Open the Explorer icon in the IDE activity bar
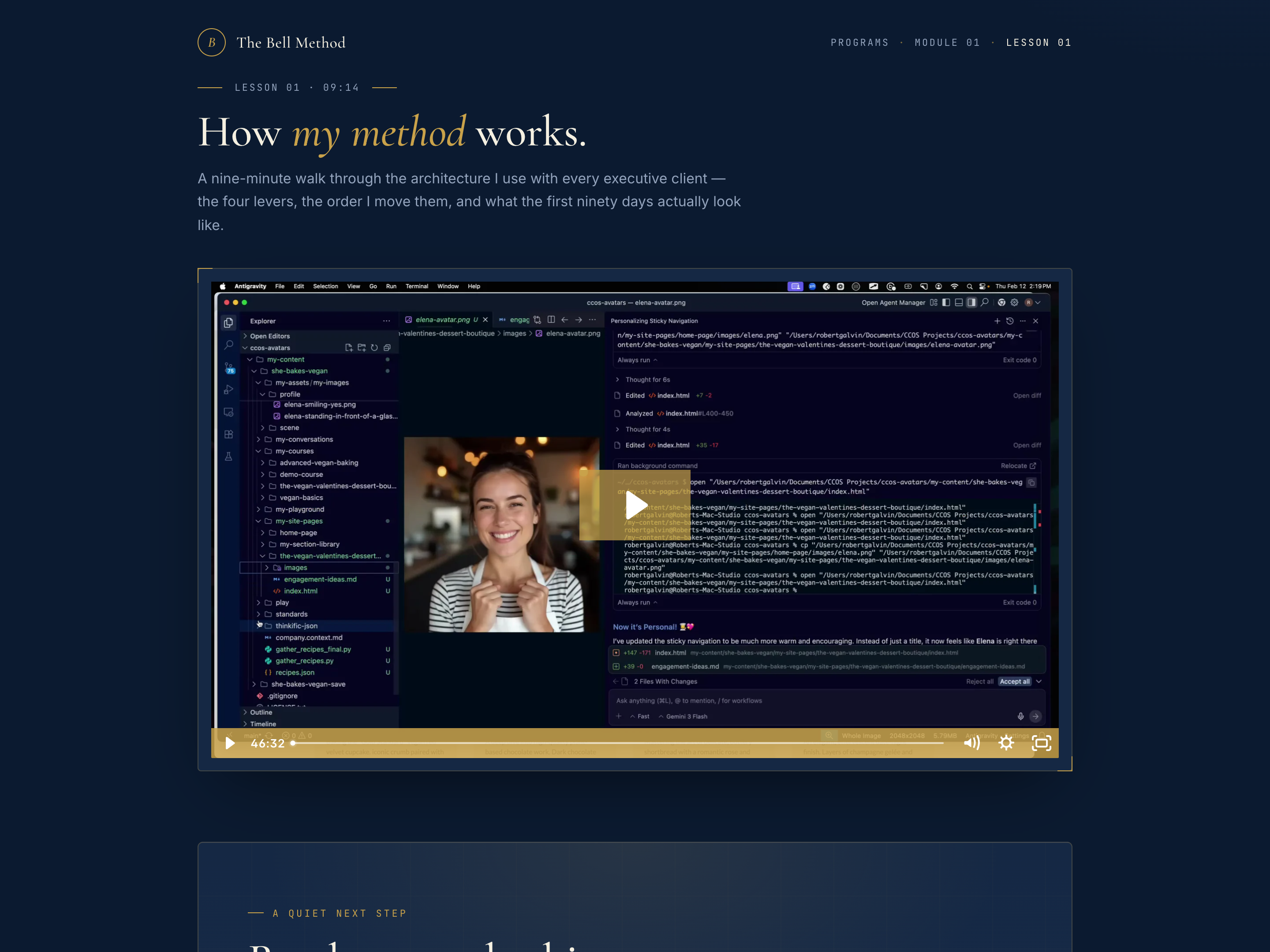The height and width of the screenshot is (952, 1270). [x=228, y=323]
